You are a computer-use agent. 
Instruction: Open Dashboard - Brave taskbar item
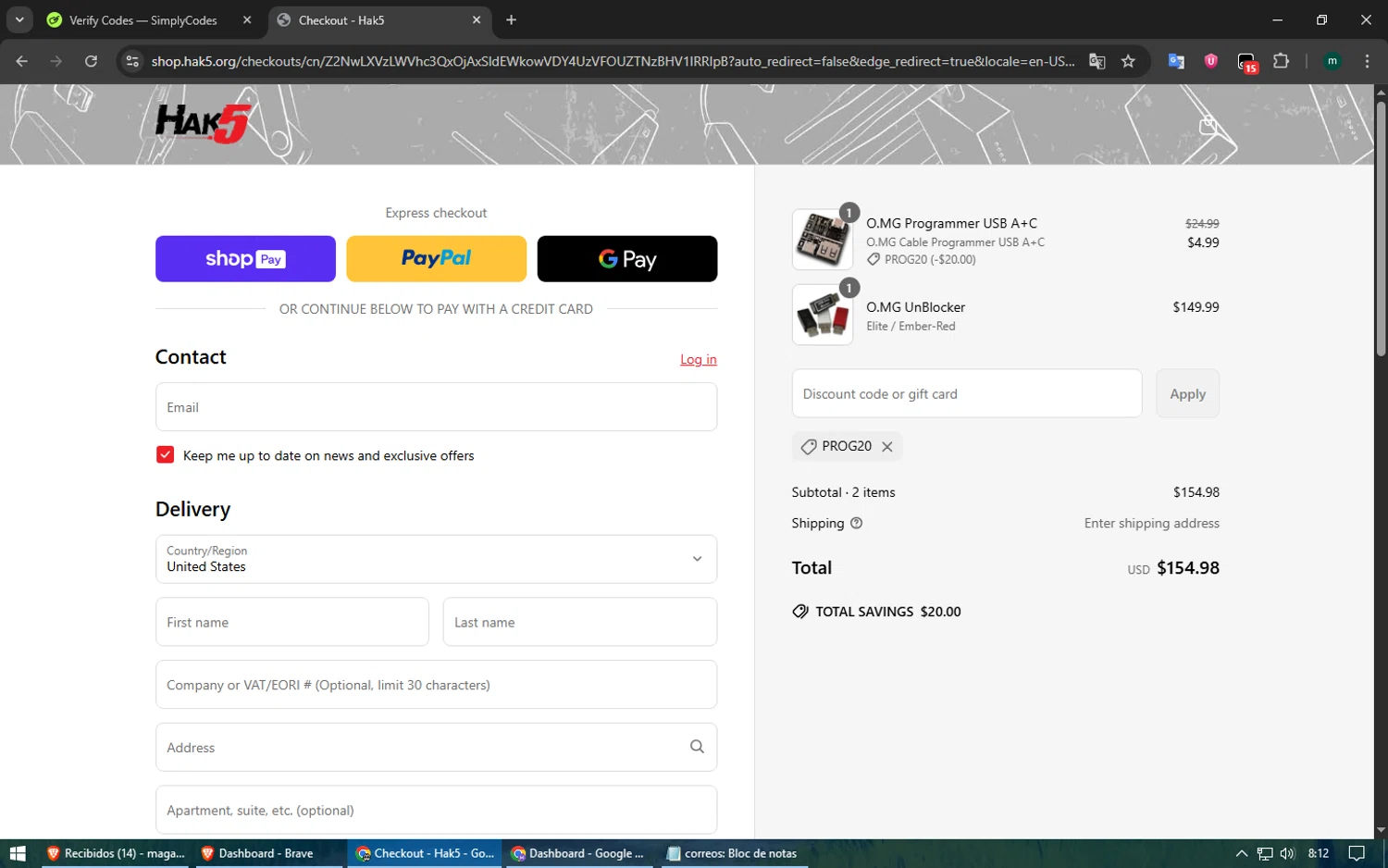pyautogui.click(x=269, y=853)
